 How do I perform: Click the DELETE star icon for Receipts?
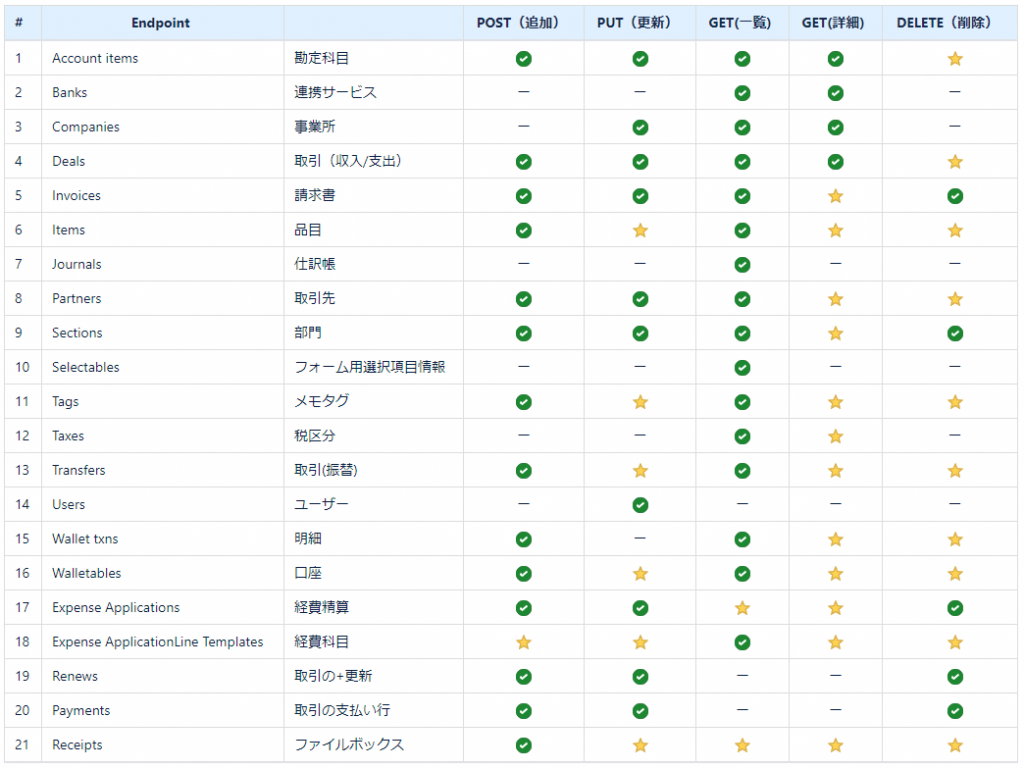tap(955, 744)
